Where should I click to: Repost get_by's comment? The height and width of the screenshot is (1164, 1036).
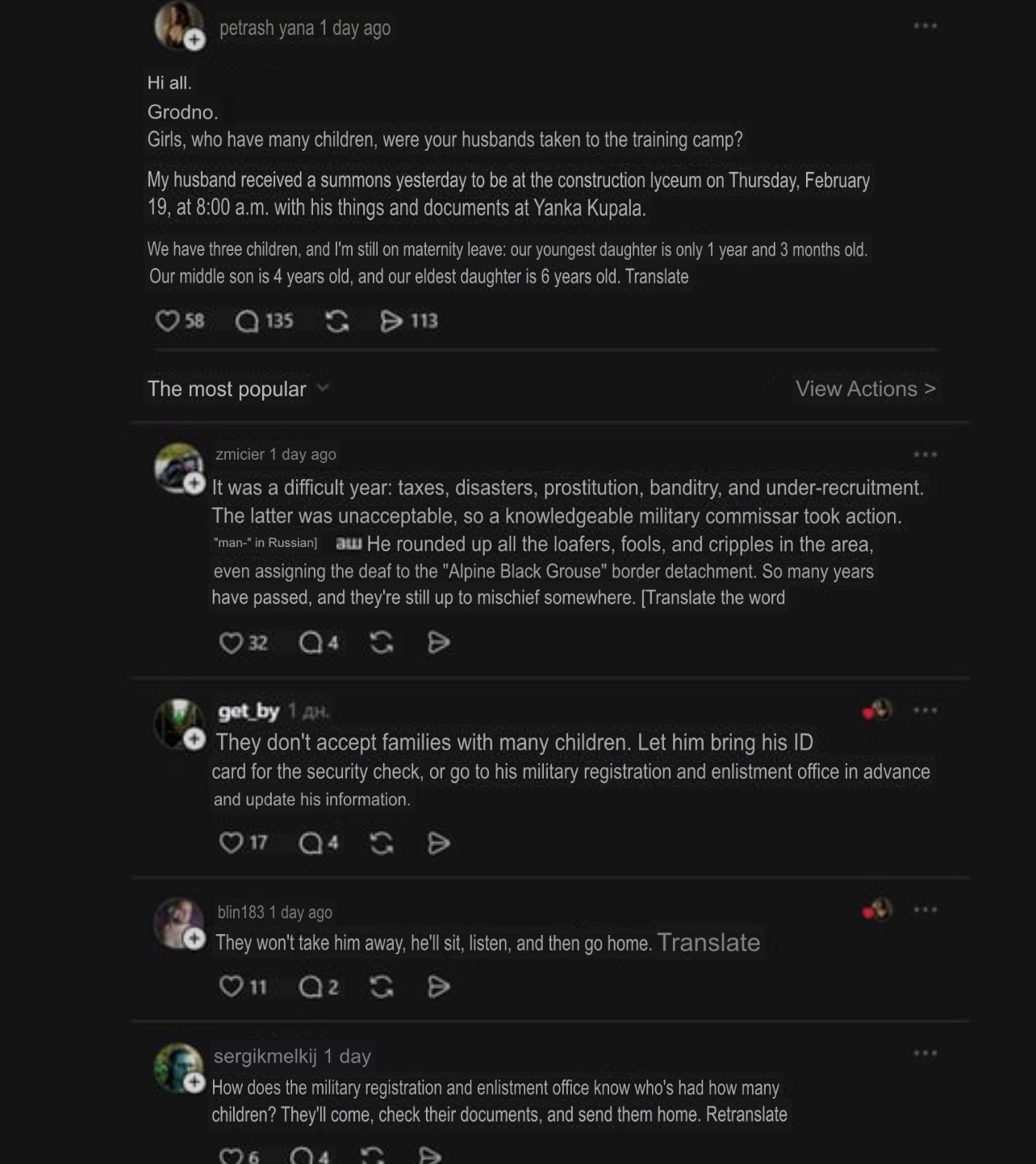(382, 844)
